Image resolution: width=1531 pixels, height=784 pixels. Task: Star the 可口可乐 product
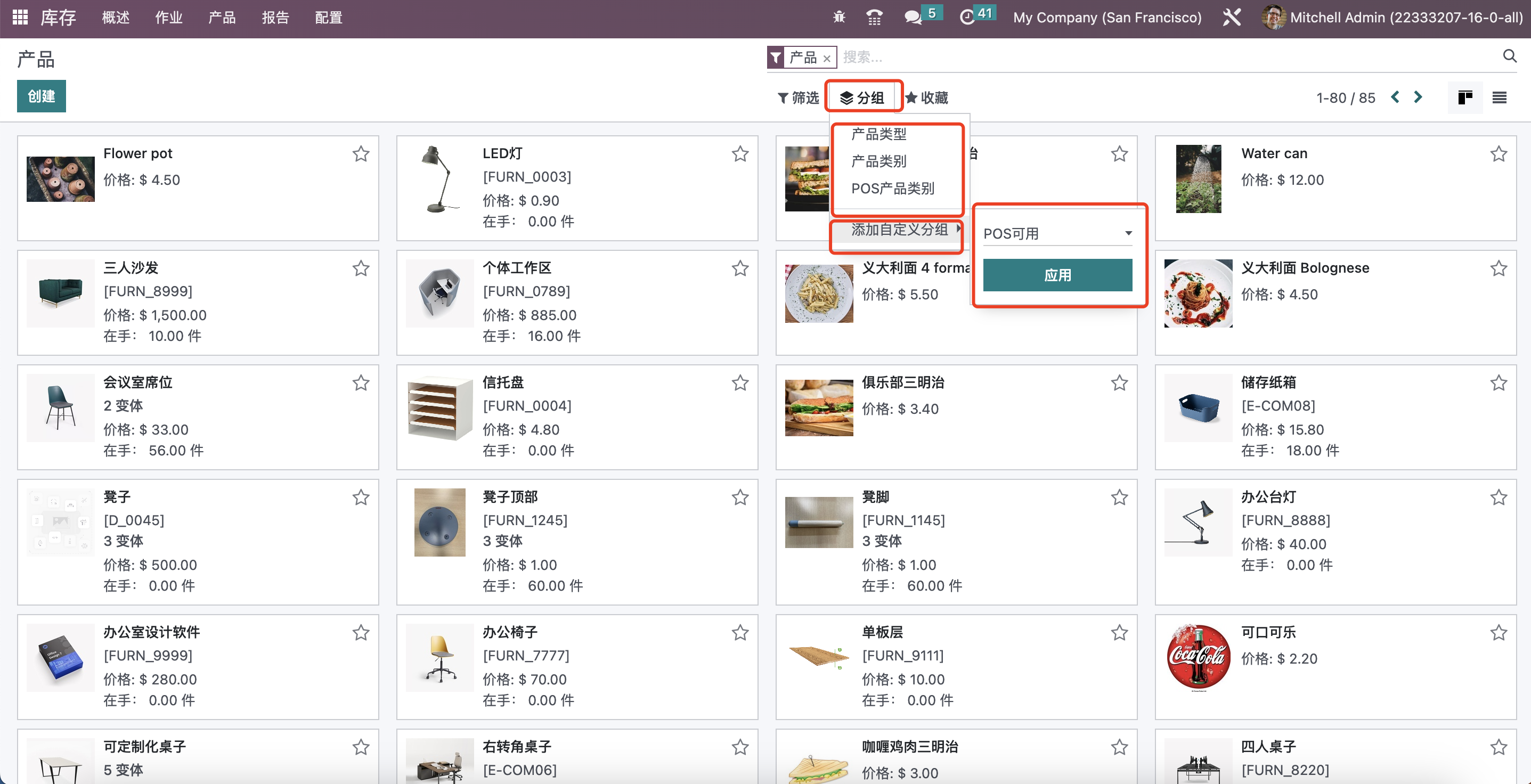[x=1499, y=633]
